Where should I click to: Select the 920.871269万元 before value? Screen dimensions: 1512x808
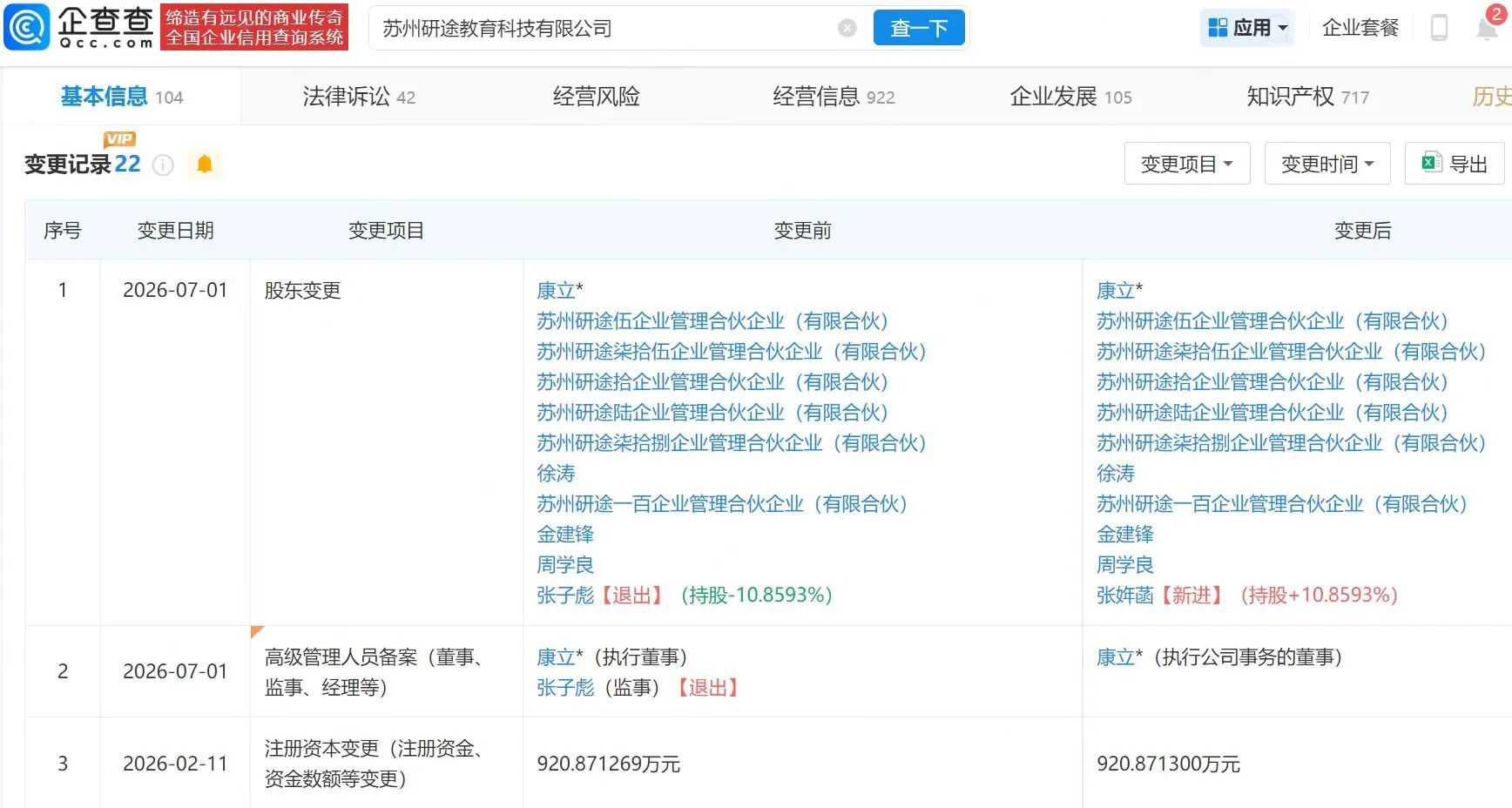[x=609, y=764]
